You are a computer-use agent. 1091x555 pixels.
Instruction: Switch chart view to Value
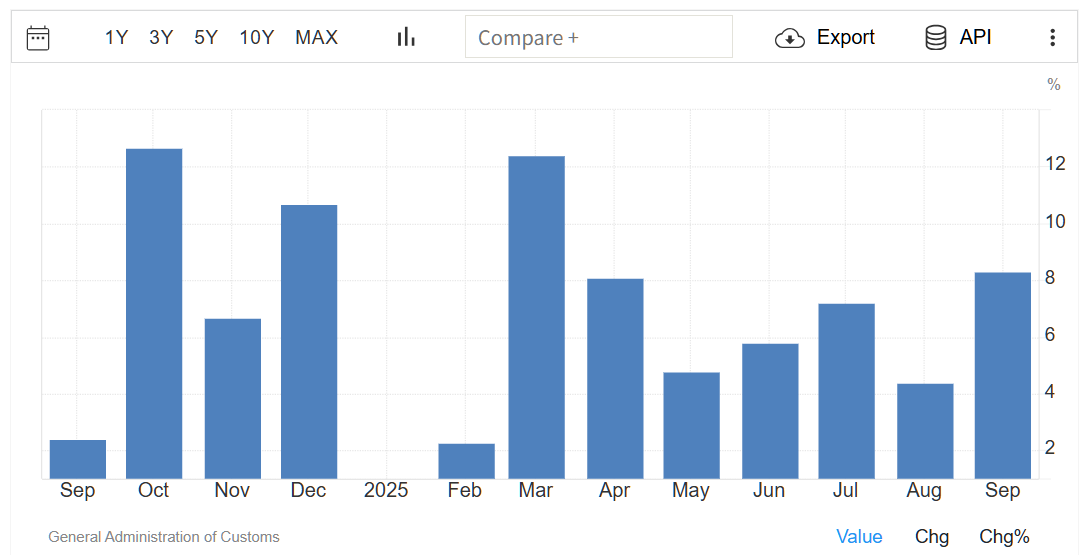click(859, 537)
